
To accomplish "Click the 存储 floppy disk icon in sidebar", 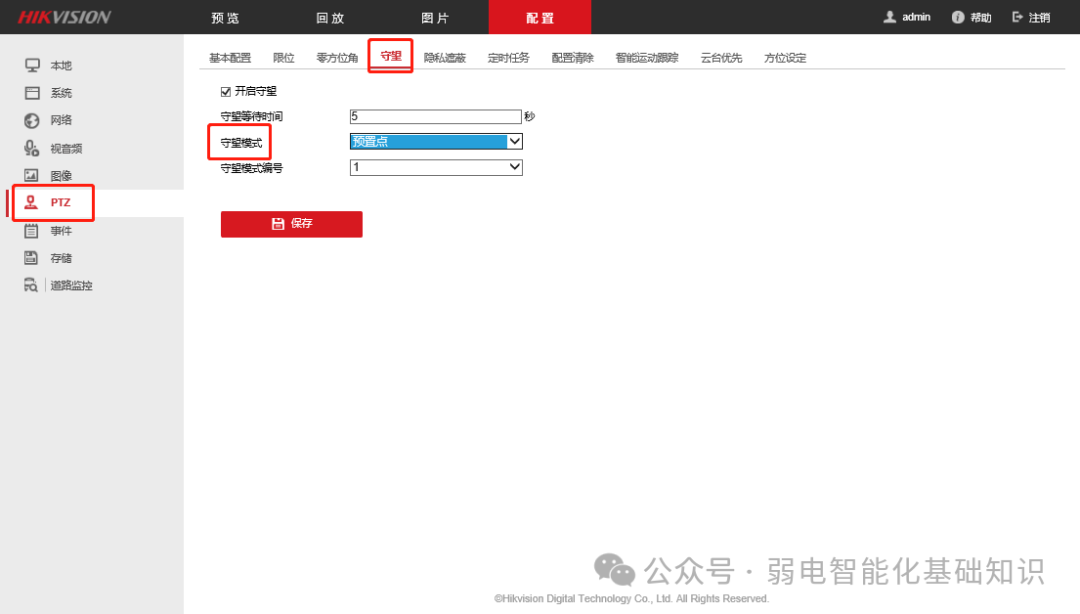I will pyautogui.click(x=31, y=258).
